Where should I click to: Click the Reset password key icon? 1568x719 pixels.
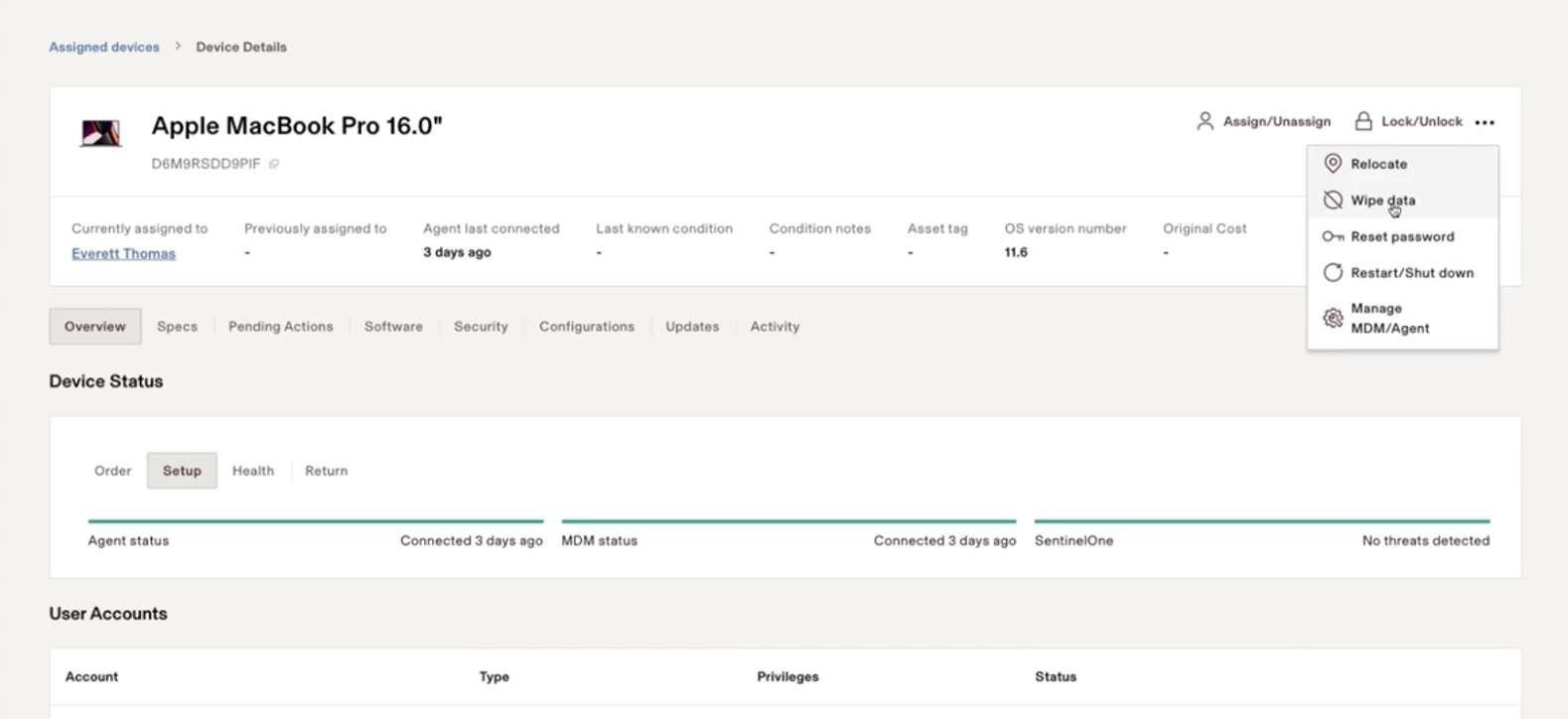[1333, 236]
